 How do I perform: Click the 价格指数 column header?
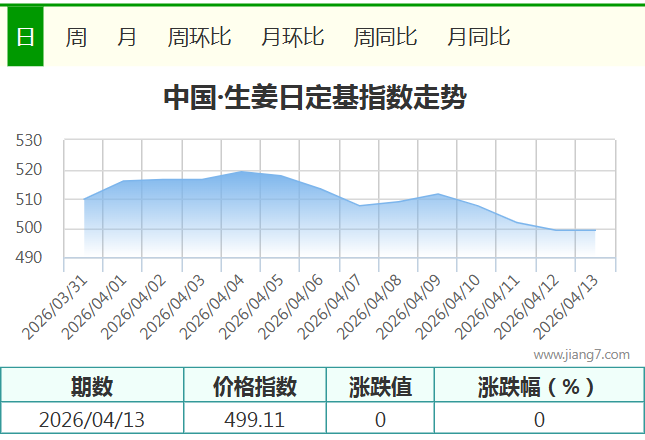point(255,386)
